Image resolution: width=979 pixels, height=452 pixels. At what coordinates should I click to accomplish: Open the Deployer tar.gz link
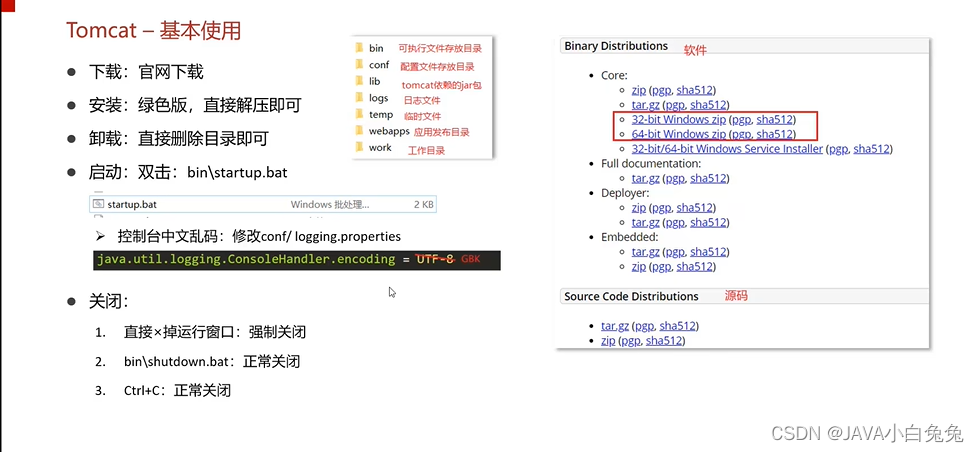tap(646, 222)
